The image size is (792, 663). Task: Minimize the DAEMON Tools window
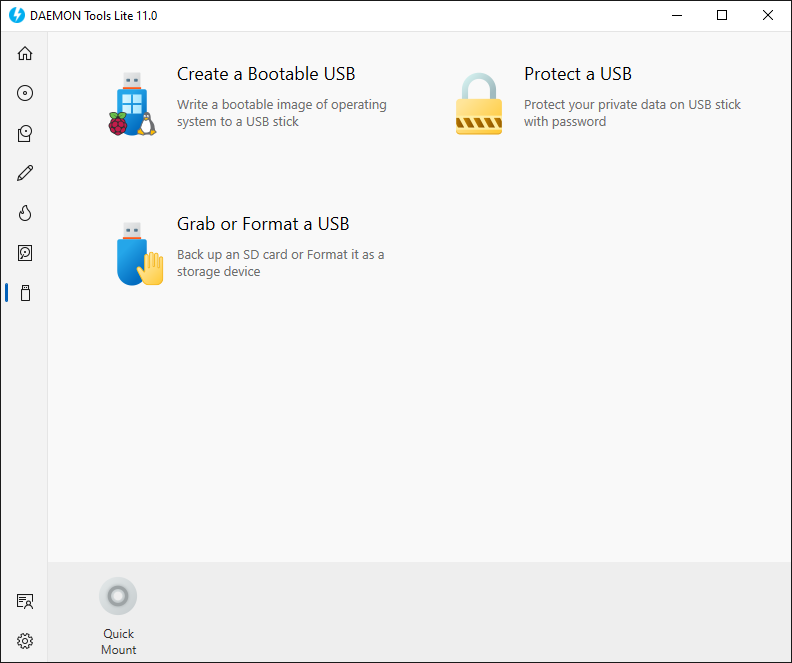tap(677, 15)
